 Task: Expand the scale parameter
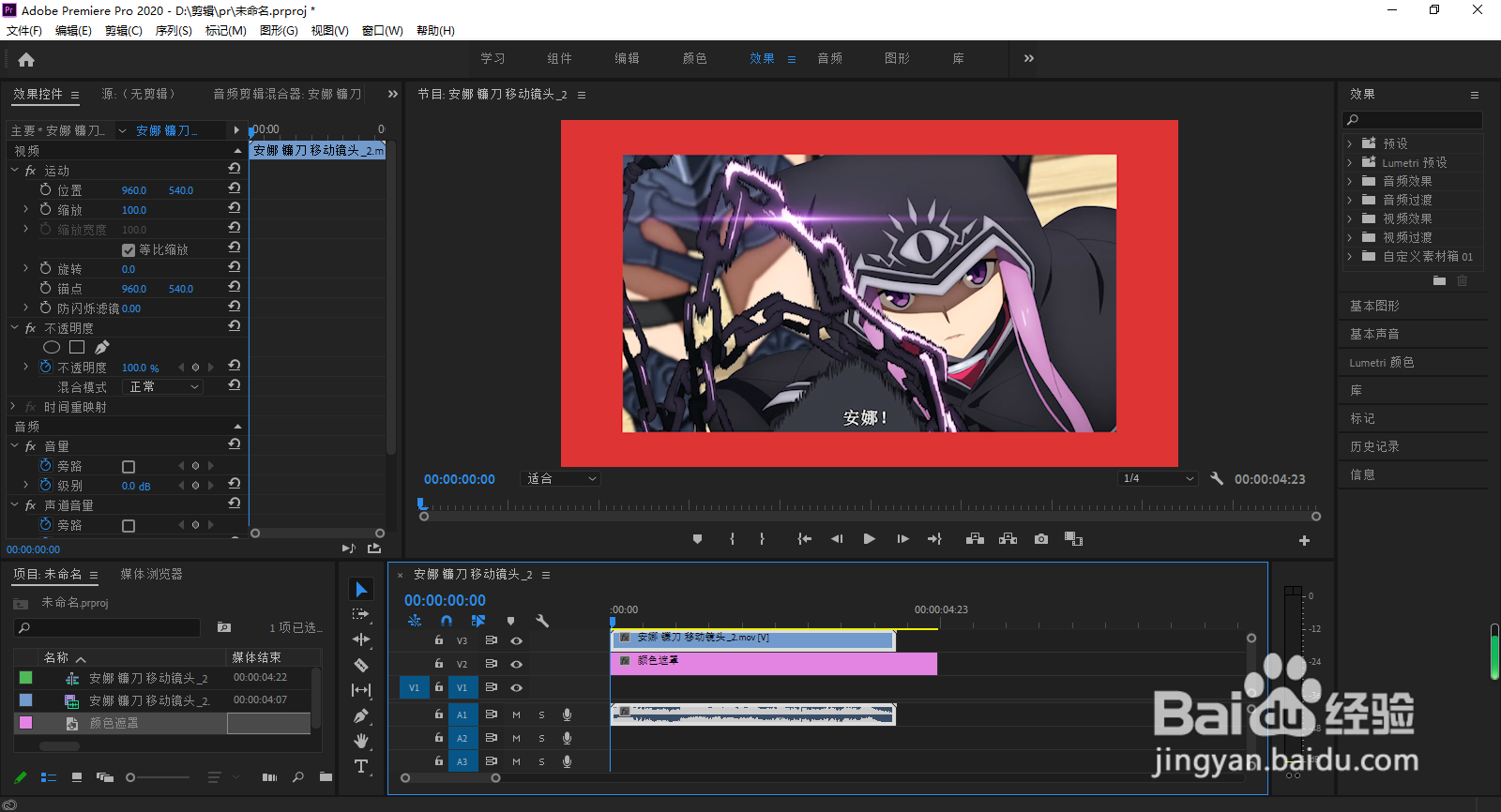pos(26,209)
